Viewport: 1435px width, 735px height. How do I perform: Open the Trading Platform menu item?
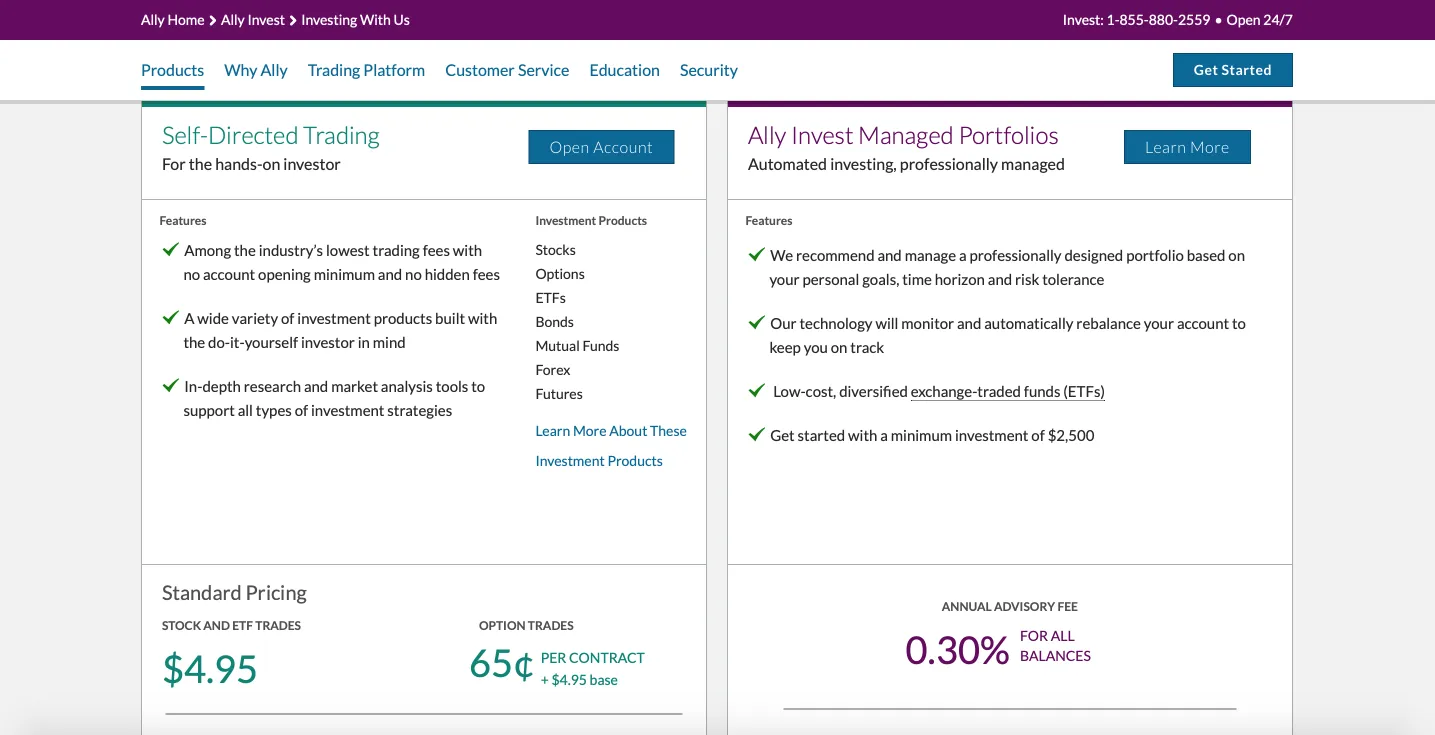[366, 70]
